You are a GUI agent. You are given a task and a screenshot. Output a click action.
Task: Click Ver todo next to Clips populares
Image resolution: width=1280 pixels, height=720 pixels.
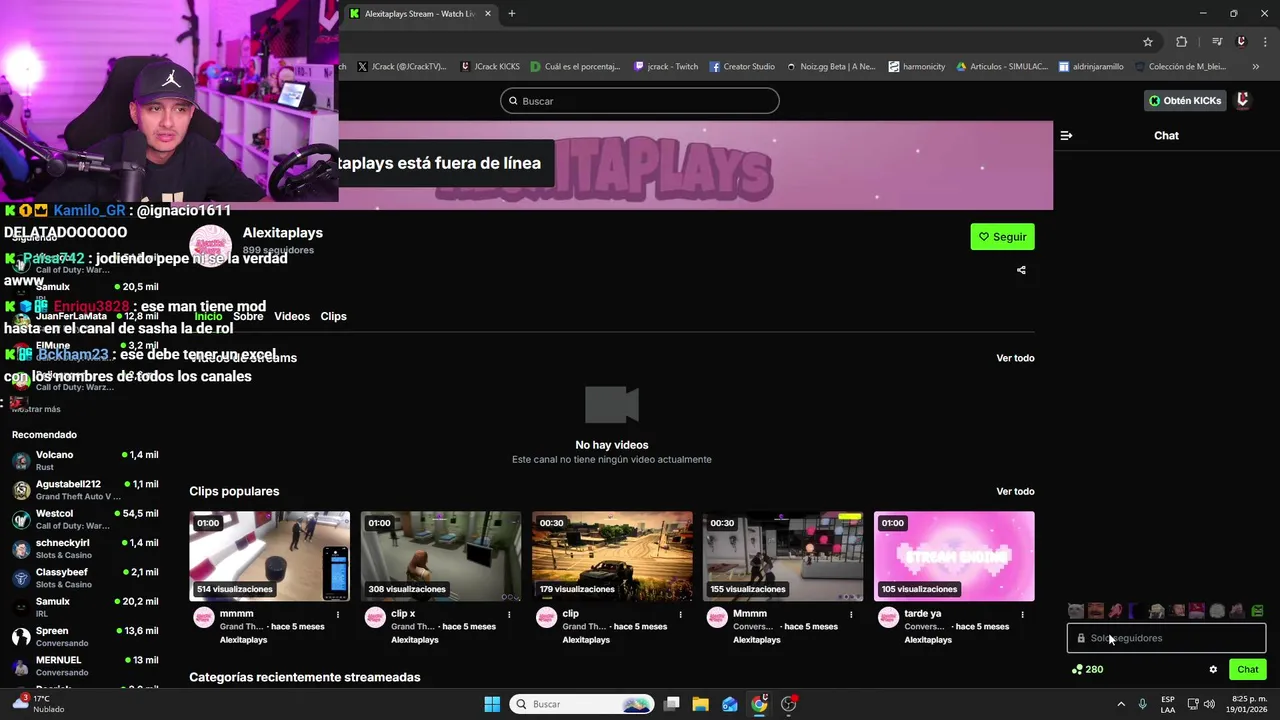pos(1015,491)
